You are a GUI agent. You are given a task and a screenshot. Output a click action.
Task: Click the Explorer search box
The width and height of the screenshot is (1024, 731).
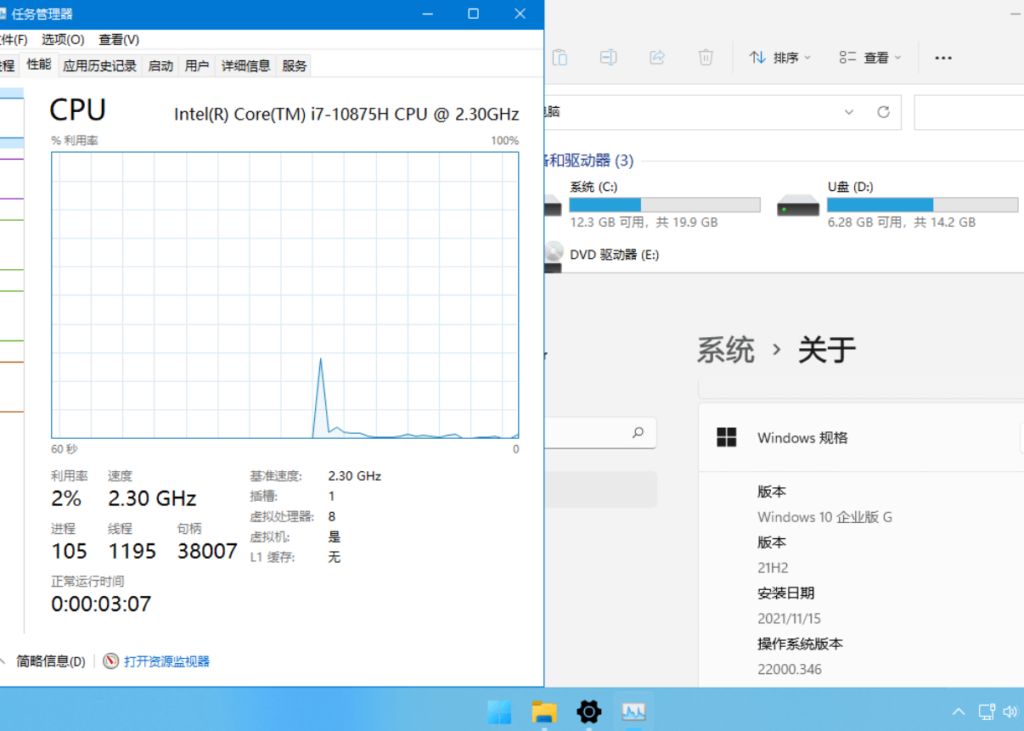coord(968,112)
